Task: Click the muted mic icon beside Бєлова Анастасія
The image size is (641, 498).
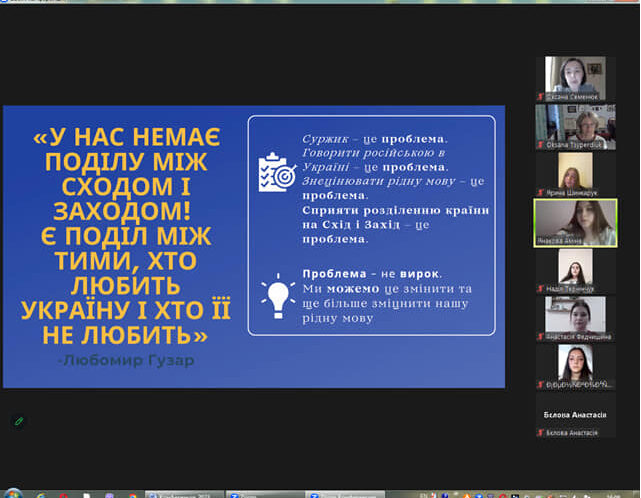Action: tap(541, 432)
